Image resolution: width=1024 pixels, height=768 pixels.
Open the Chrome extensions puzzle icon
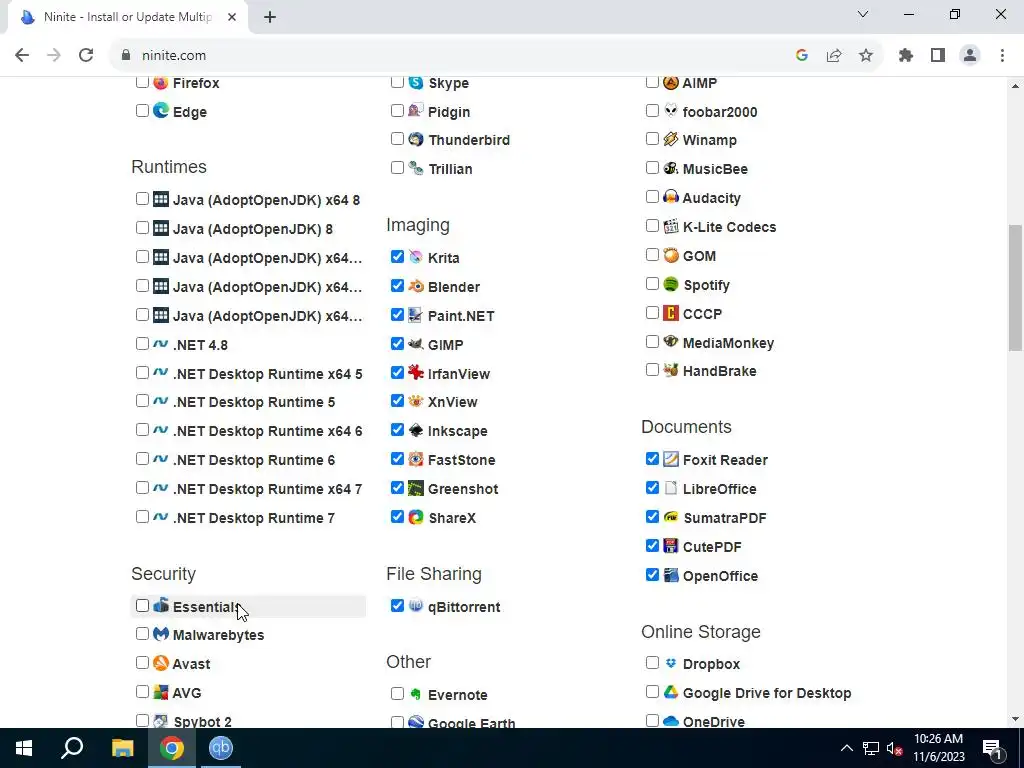click(x=905, y=56)
